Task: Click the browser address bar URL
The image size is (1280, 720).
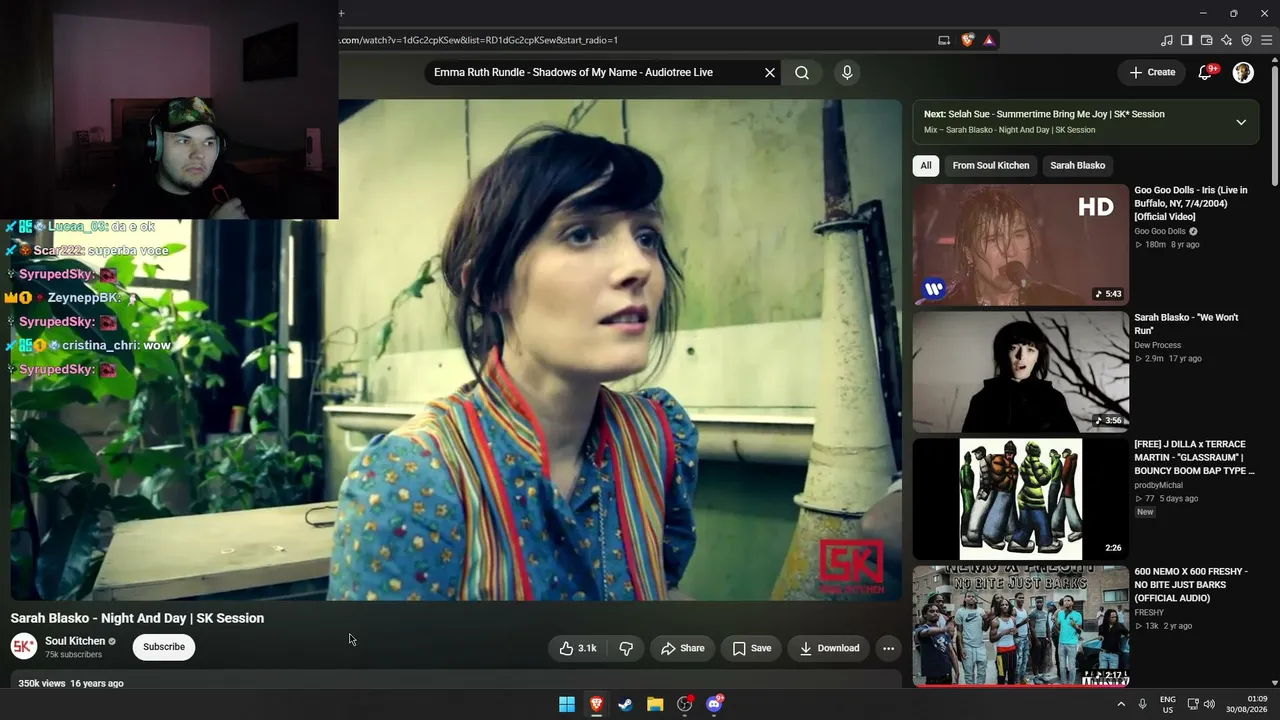Action: [x=480, y=40]
